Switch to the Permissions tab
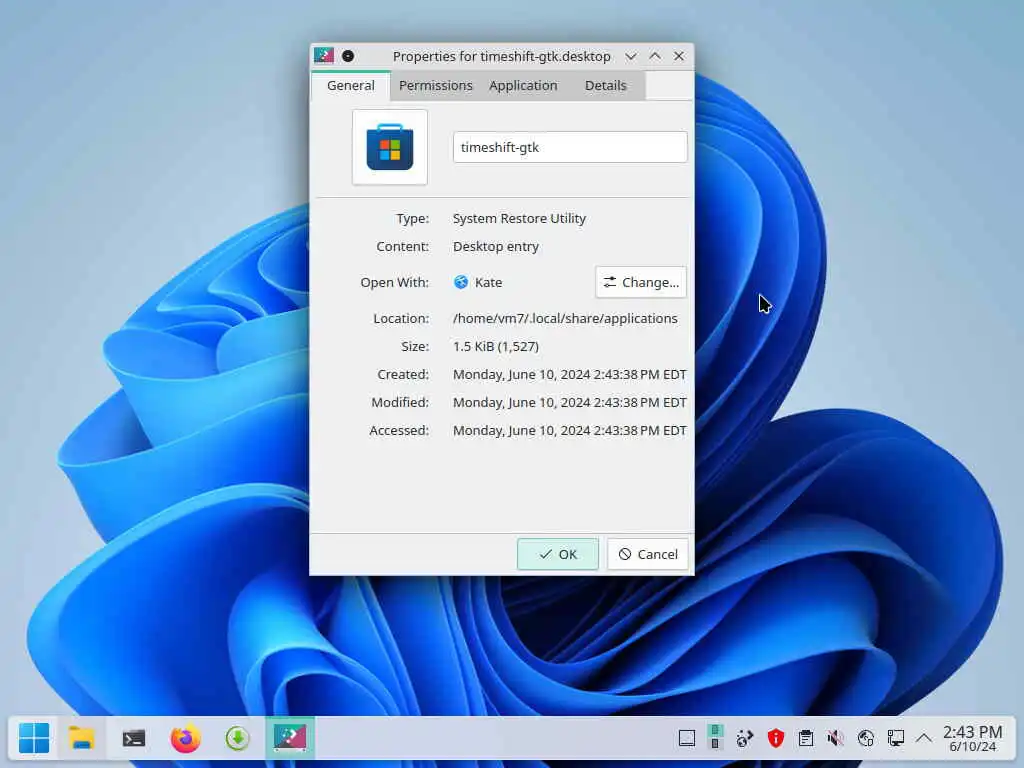Viewport: 1024px width, 768px height. [x=436, y=86]
